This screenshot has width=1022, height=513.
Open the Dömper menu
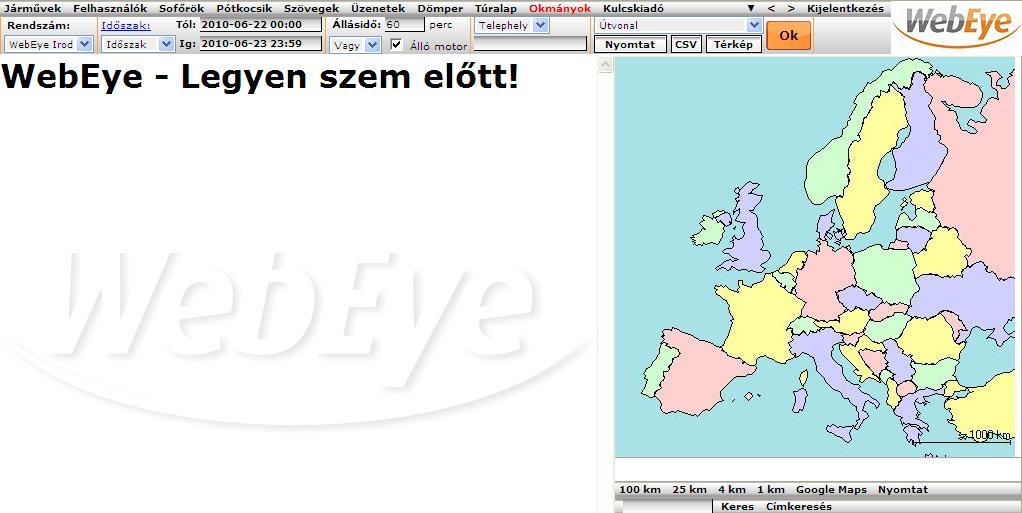(x=440, y=8)
